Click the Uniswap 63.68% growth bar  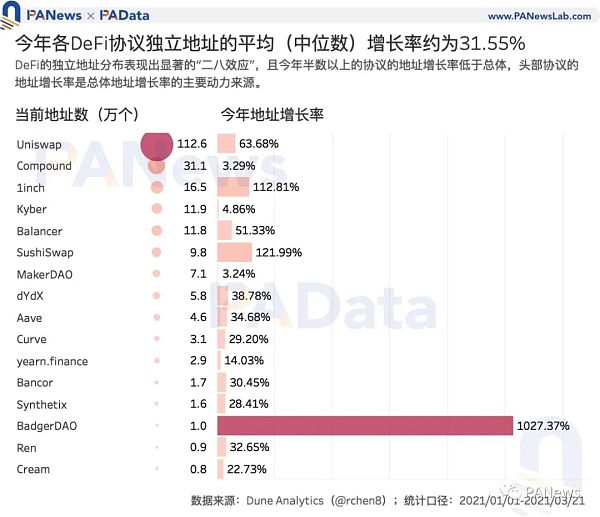coord(227,144)
